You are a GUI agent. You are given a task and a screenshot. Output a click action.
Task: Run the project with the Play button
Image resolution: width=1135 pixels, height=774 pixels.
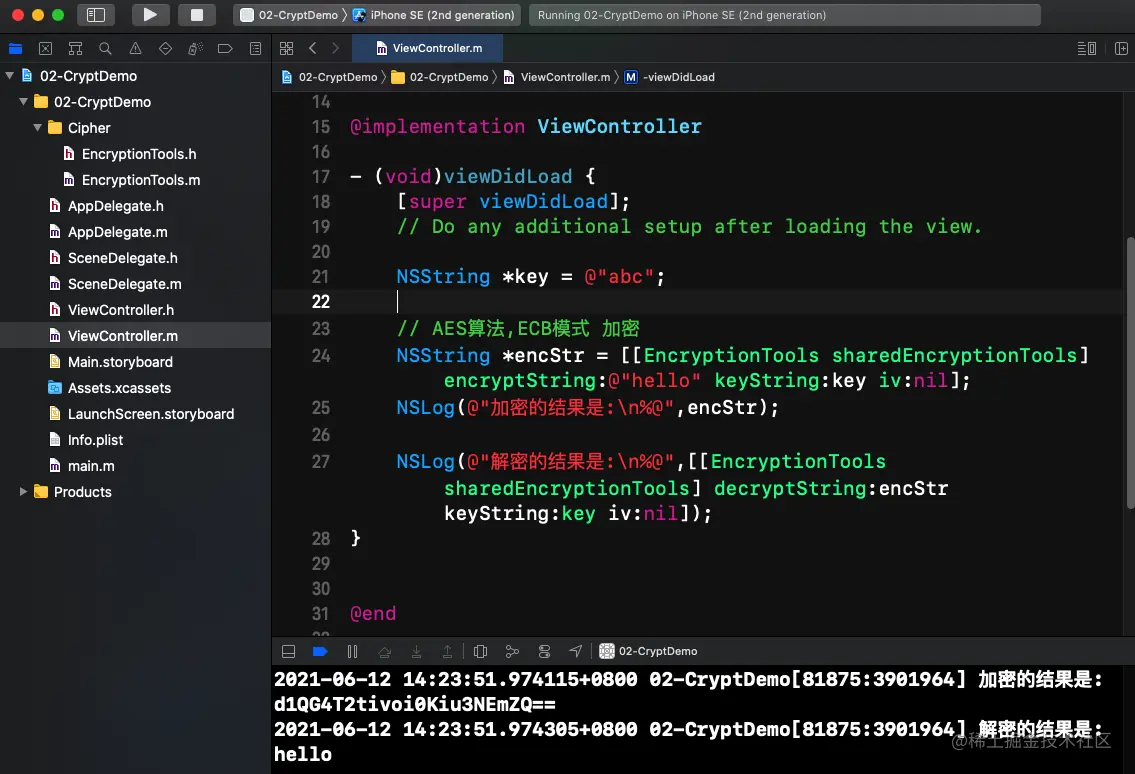pyautogui.click(x=150, y=14)
